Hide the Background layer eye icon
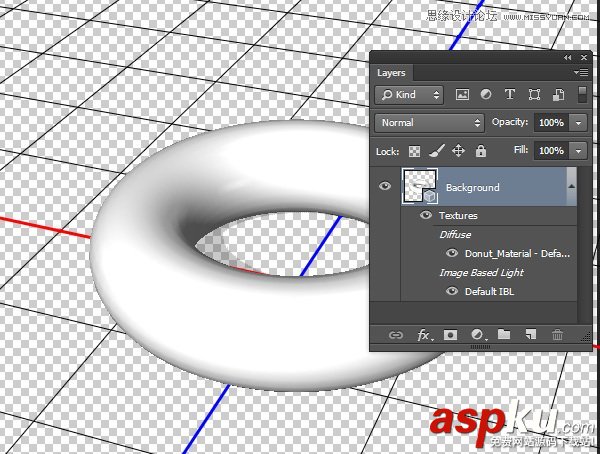Image resolution: width=600 pixels, height=454 pixels. 385,186
